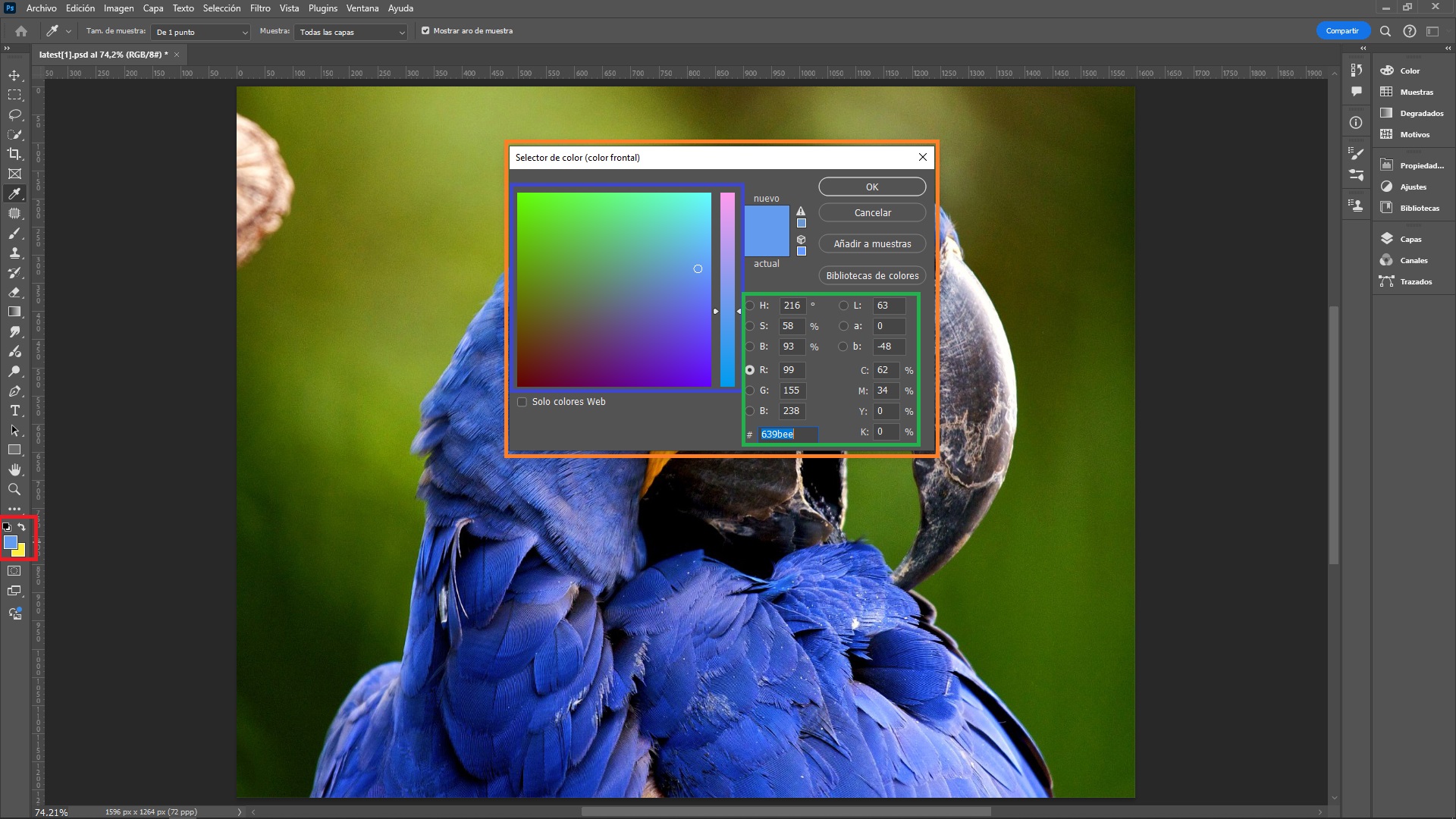The height and width of the screenshot is (819, 1456).
Task: Select the Lab a channel radio button
Action: (x=843, y=326)
